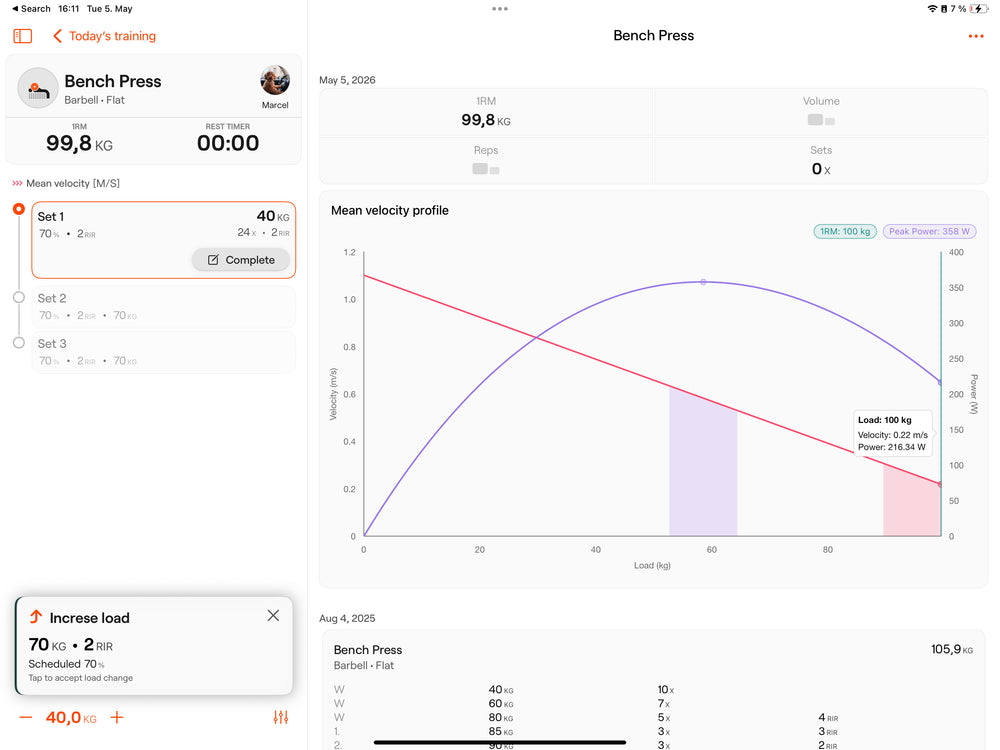The width and height of the screenshot is (1000, 750).
Task: Tap the multitasking three-dots at top
Action: [500, 8]
